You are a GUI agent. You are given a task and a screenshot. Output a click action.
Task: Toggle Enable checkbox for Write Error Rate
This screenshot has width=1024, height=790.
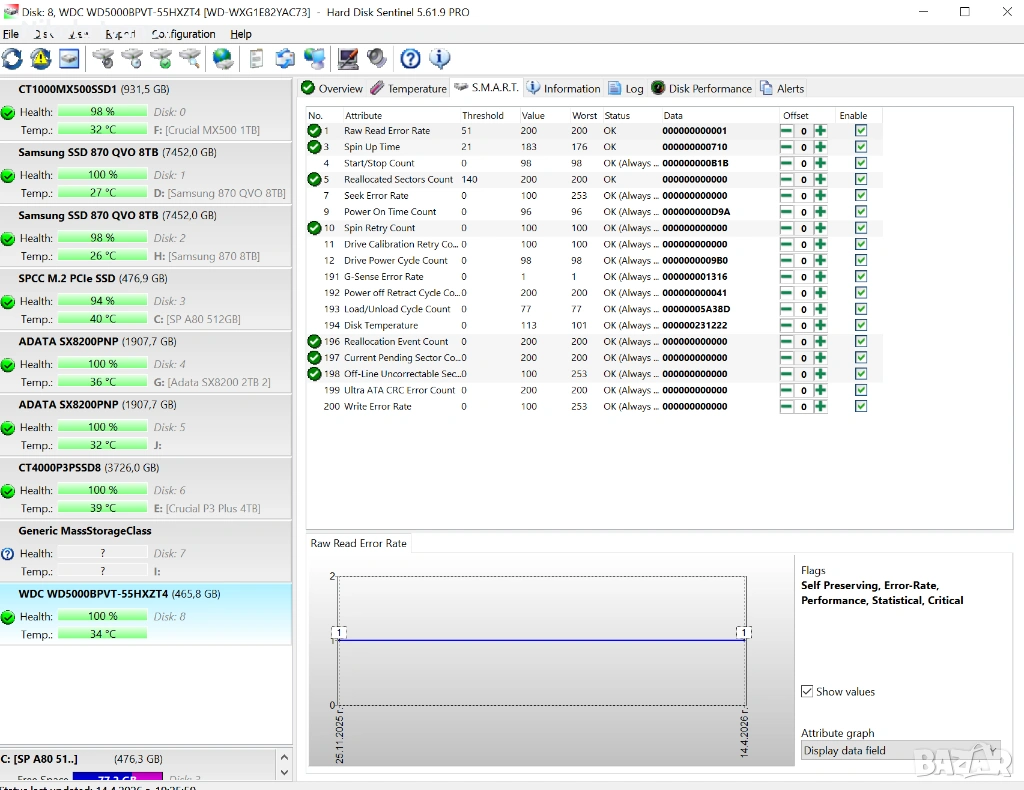pos(861,407)
